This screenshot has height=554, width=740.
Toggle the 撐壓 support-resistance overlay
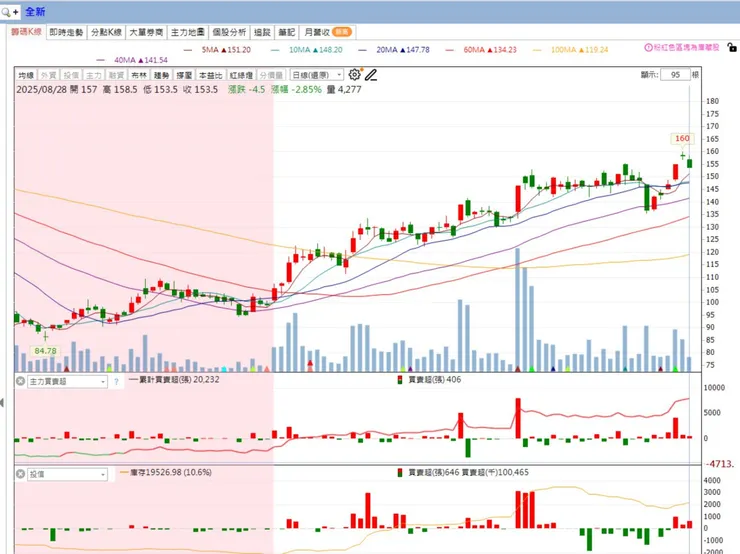184,75
